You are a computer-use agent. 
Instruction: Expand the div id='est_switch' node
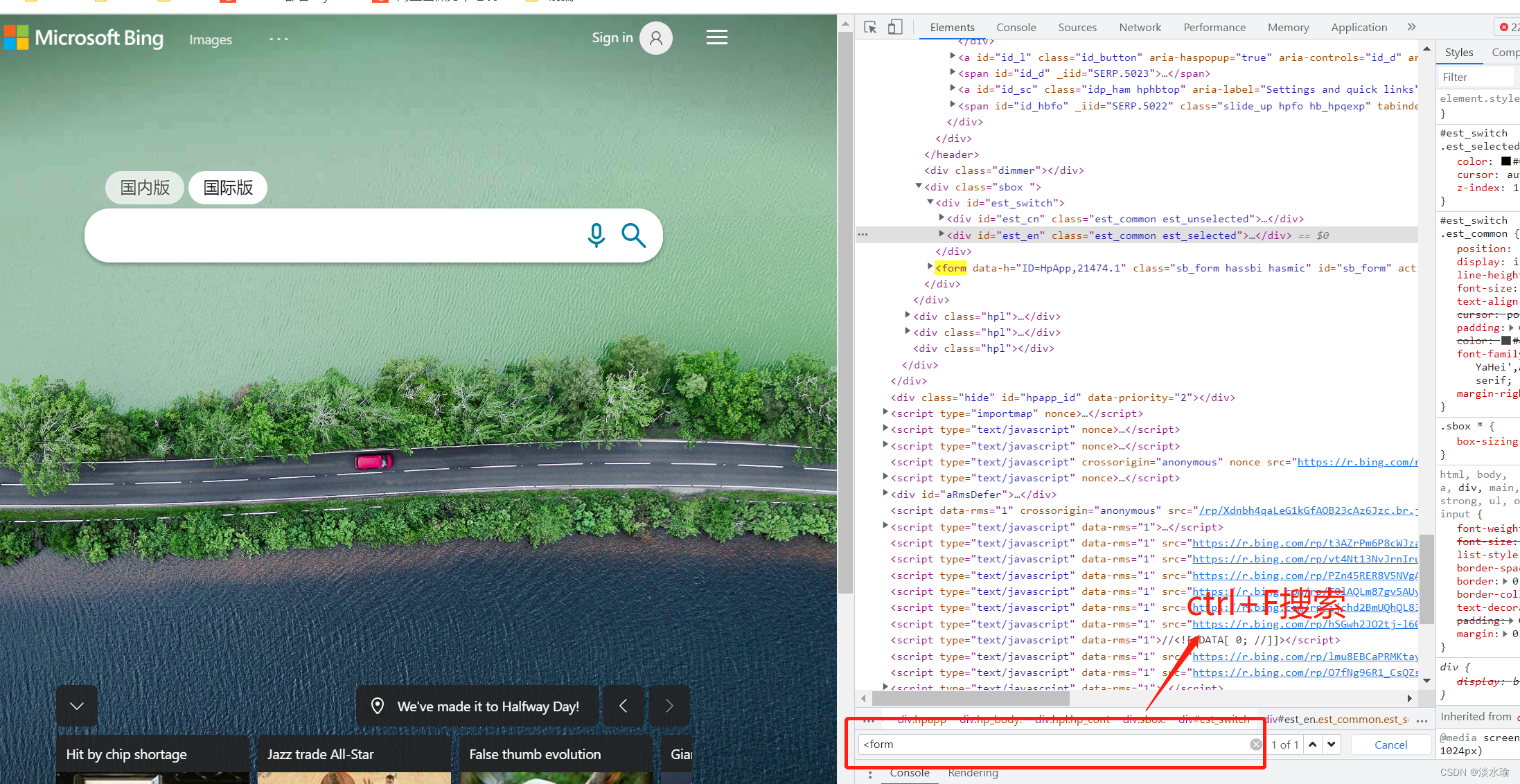point(920,203)
